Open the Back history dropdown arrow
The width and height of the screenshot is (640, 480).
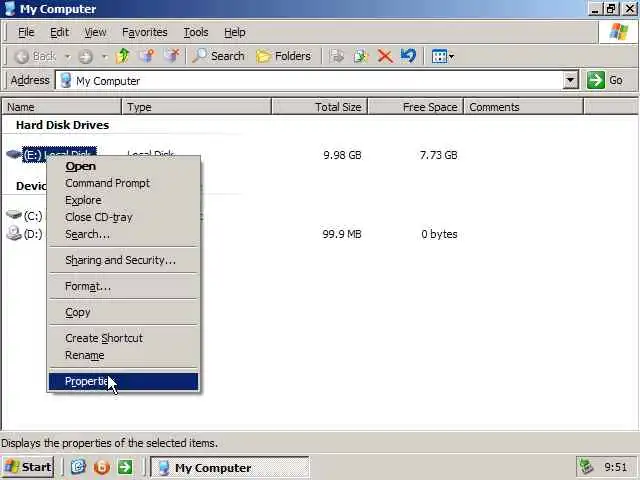pos(68,56)
